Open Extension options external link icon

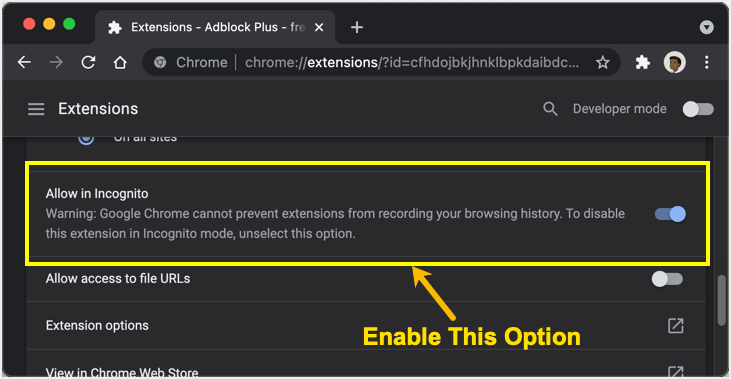click(x=675, y=325)
